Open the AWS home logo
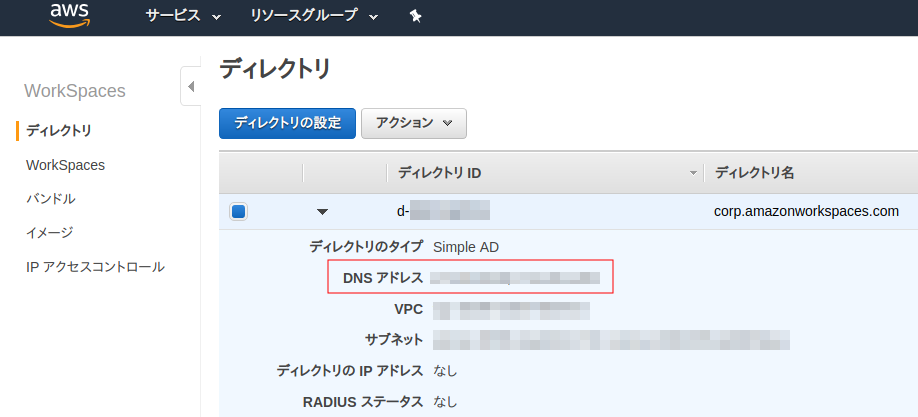This screenshot has height=417, width=918. click(69, 15)
